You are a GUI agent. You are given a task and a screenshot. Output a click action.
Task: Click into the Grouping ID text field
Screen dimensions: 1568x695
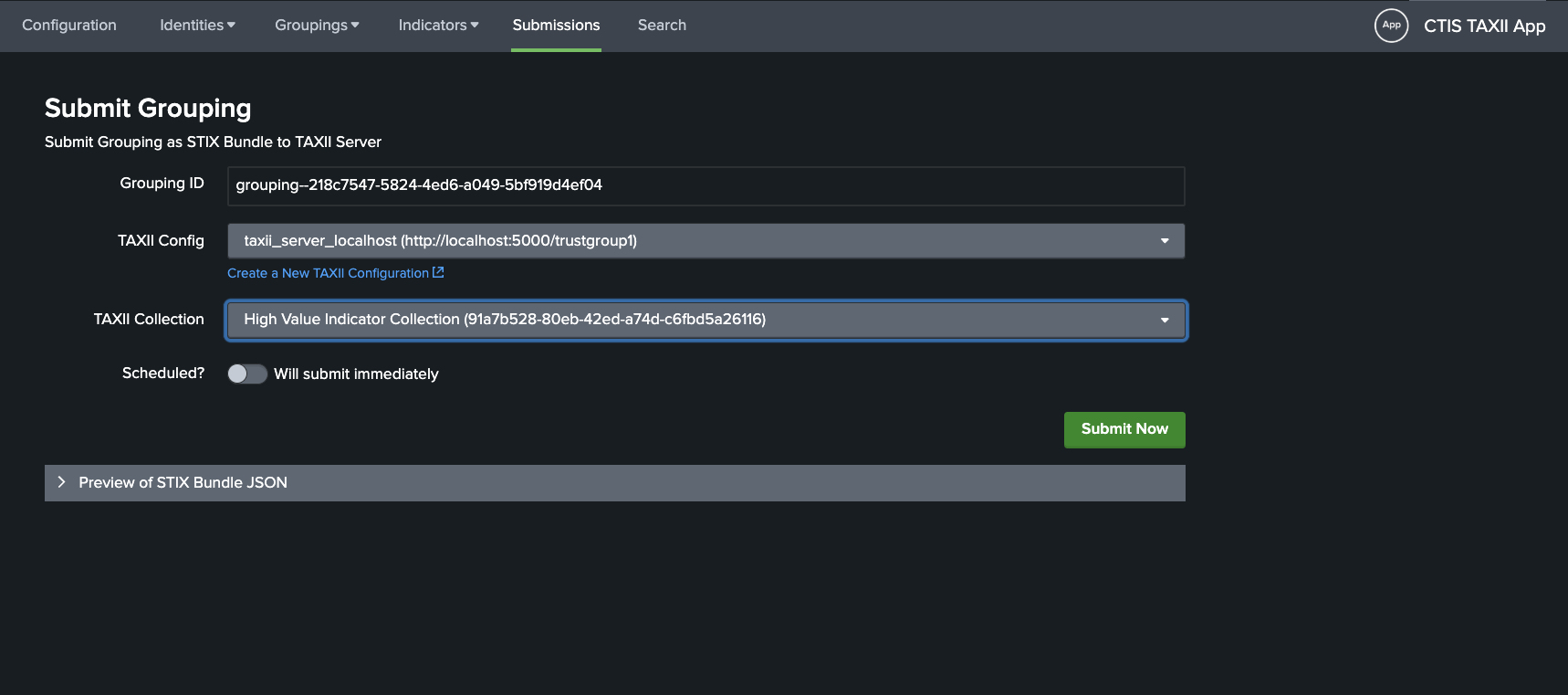pyautogui.click(x=705, y=185)
